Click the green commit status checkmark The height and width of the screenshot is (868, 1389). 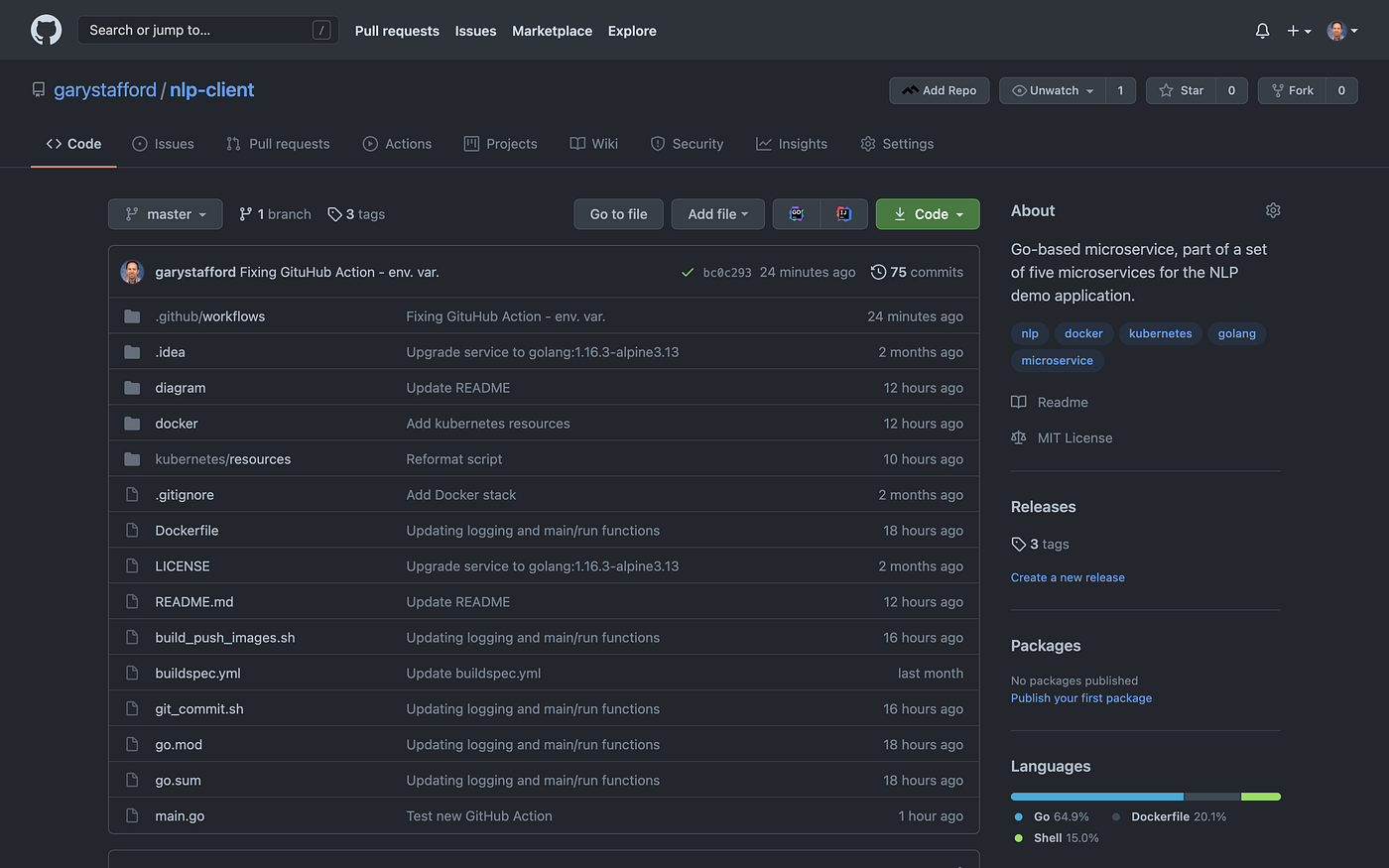(688, 272)
